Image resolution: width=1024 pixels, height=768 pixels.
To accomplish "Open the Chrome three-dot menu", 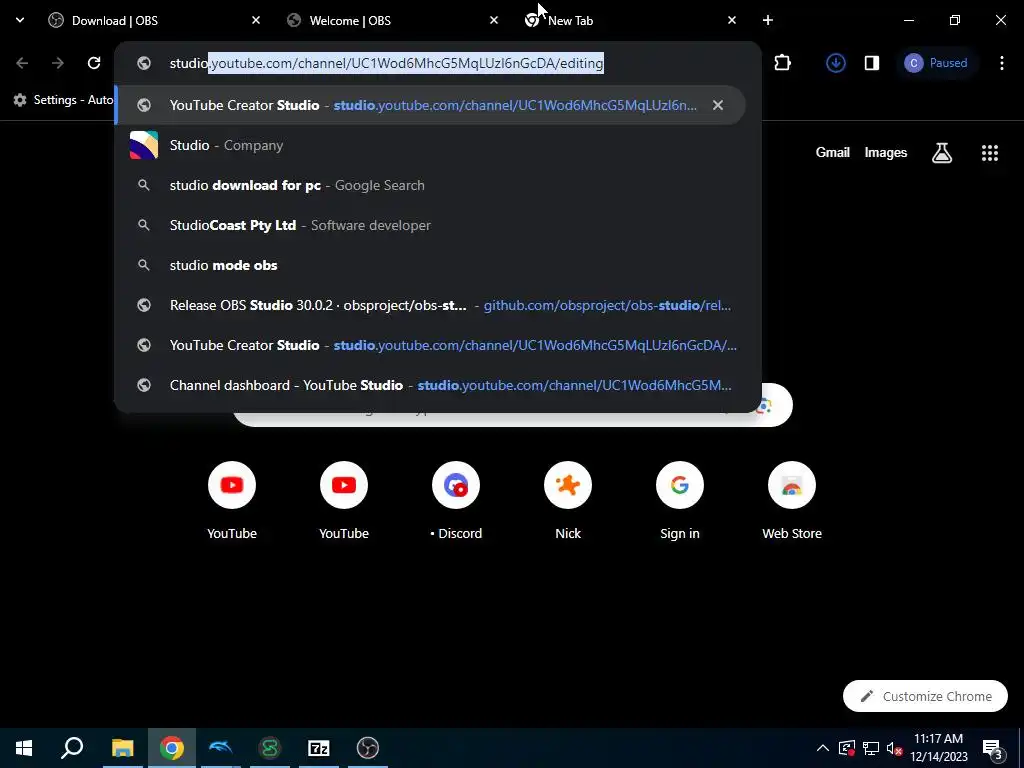I will pos(1001,63).
